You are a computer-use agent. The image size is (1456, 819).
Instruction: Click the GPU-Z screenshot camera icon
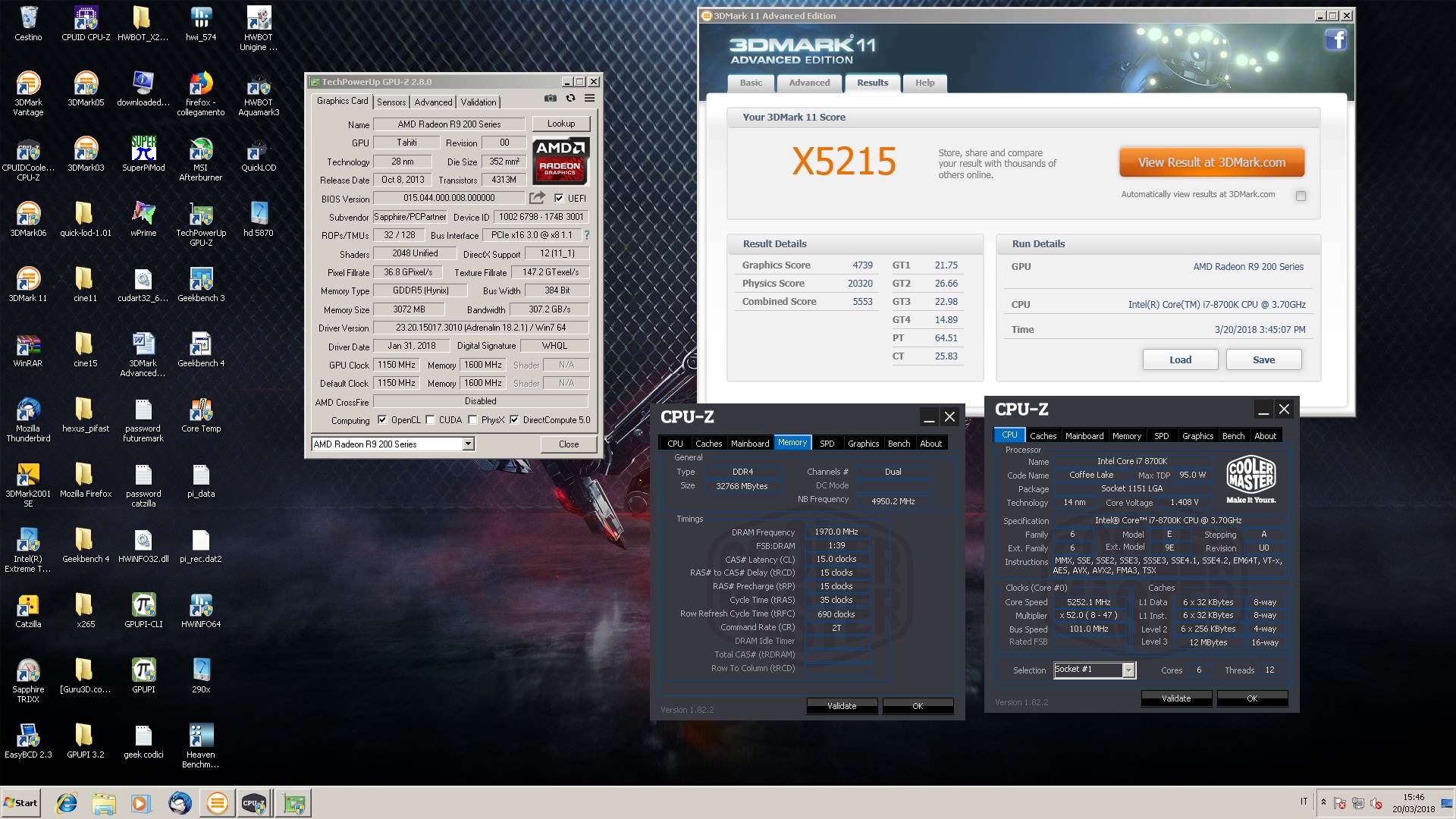pyautogui.click(x=551, y=99)
